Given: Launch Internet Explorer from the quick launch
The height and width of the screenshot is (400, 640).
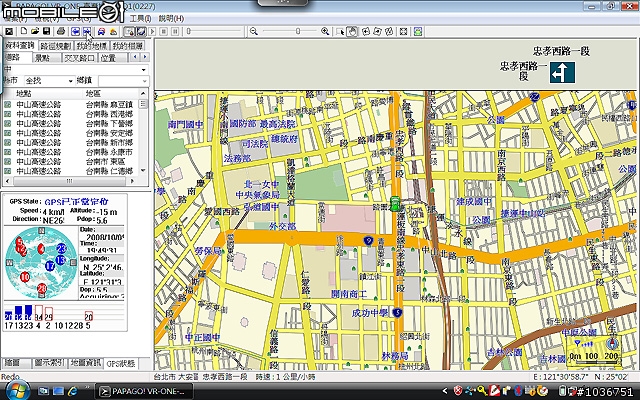Looking at the screenshot, I should 73,391.
